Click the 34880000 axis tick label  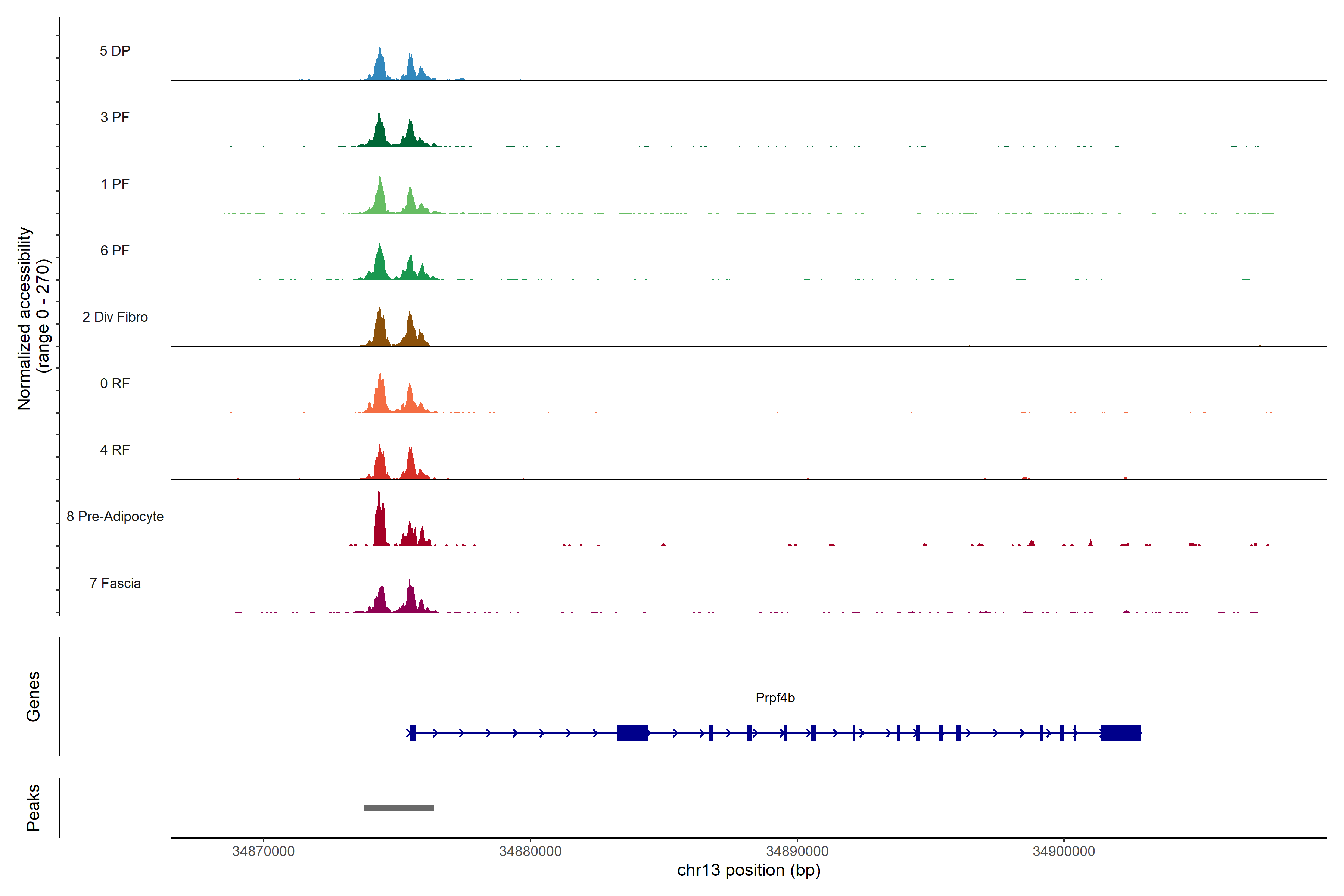(530, 851)
